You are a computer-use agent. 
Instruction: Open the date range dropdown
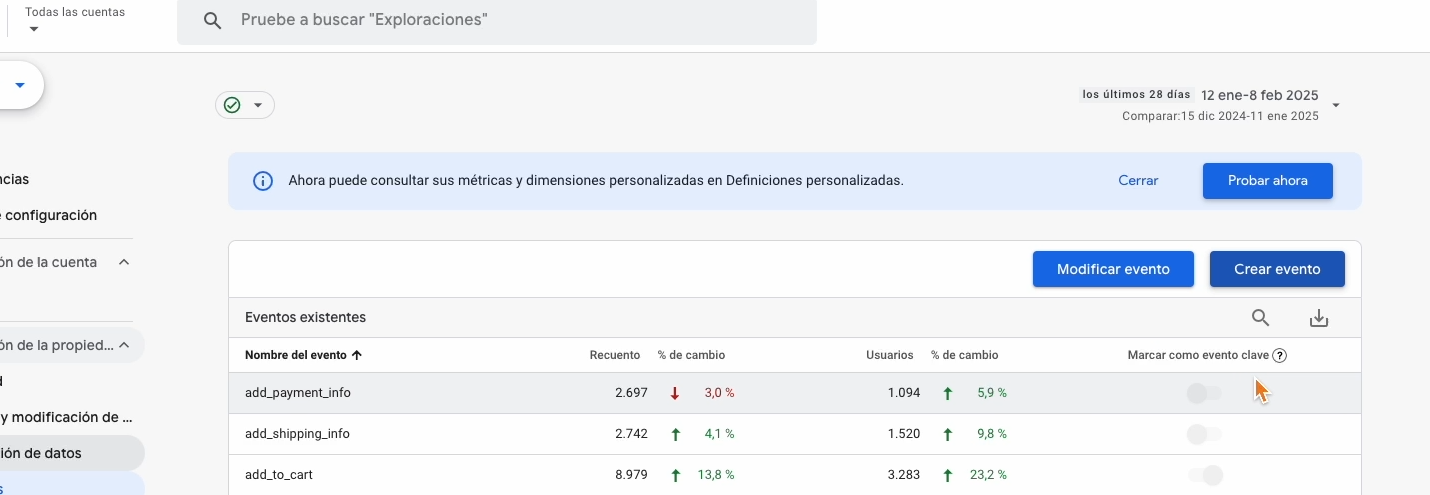click(x=1336, y=105)
